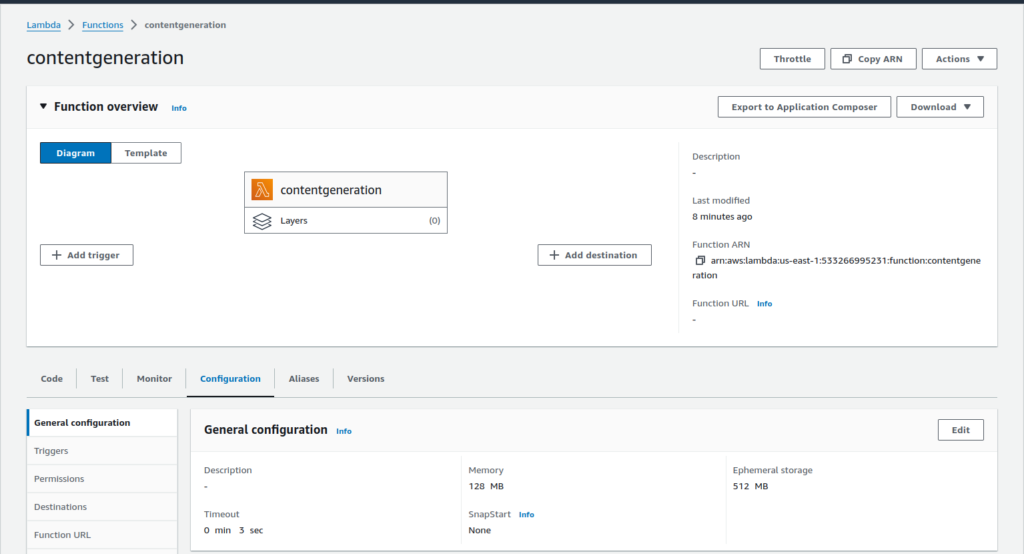Click the plus icon on Add destination

coord(554,255)
